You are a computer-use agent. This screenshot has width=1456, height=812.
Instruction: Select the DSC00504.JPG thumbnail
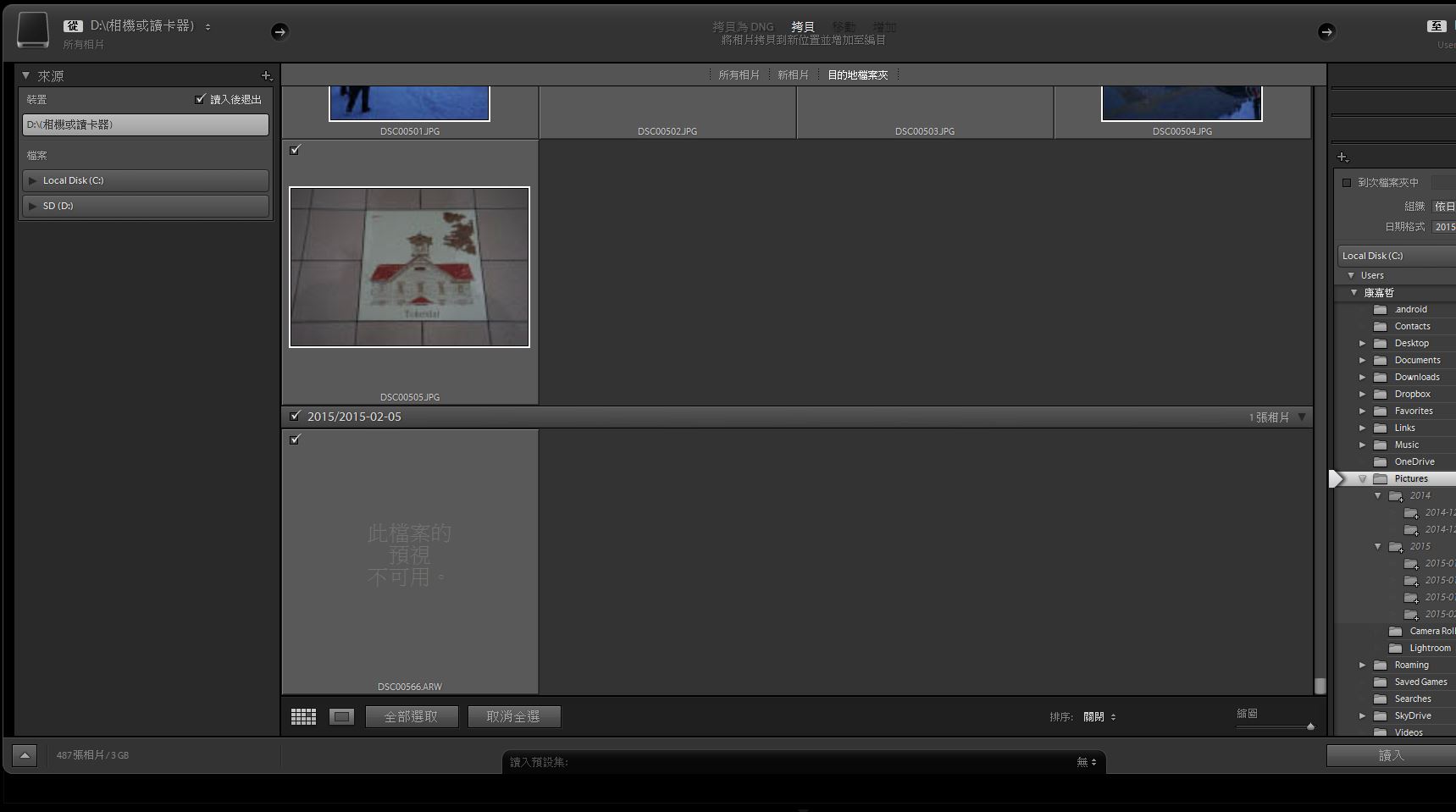tap(1182, 103)
